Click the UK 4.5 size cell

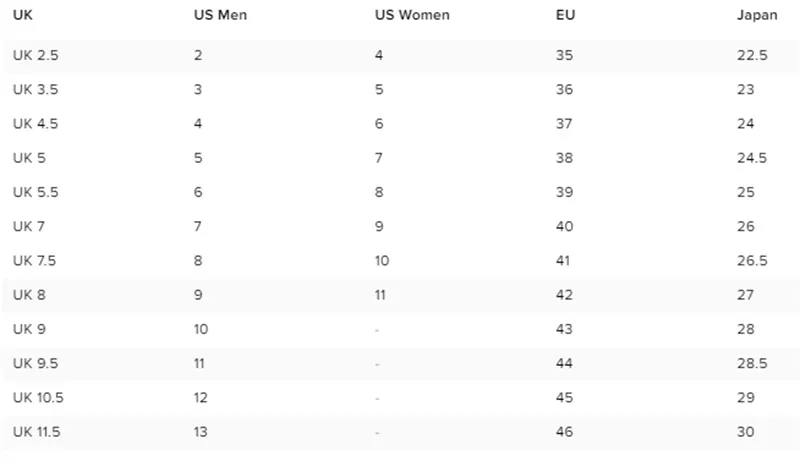click(36, 123)
